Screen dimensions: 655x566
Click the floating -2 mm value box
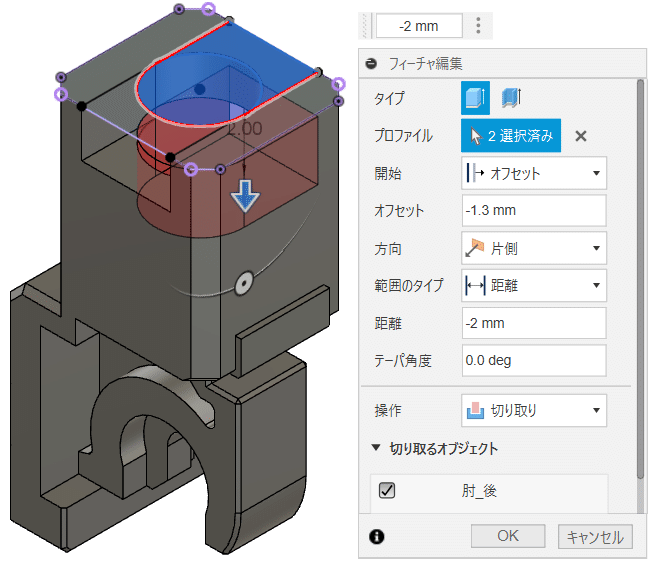click(x=419, y=26)
